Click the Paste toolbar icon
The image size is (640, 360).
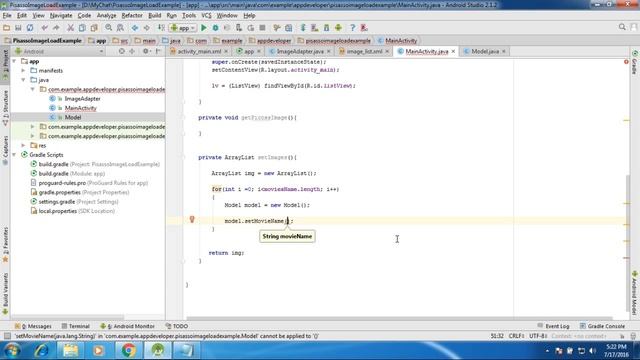pyautogui.click(x=94, y=28)
